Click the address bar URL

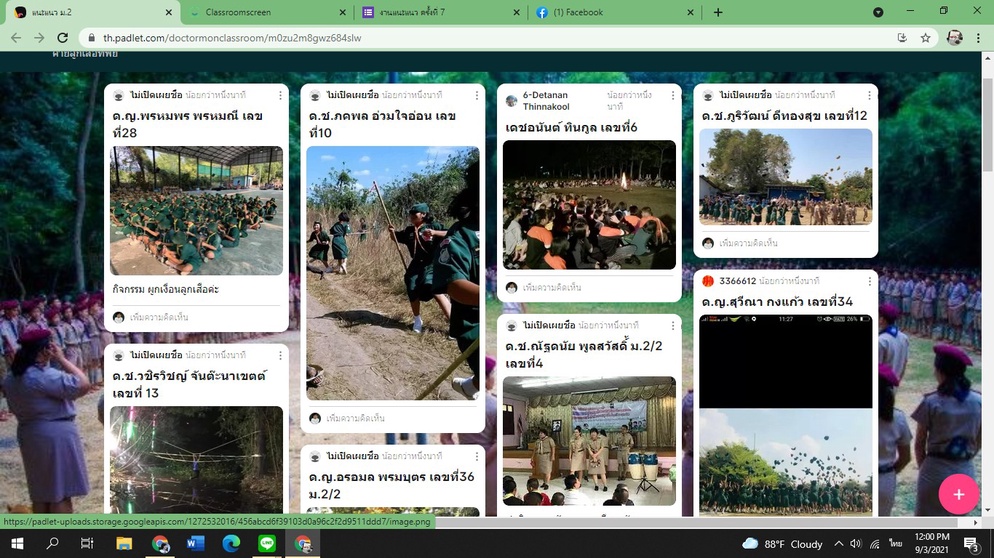tap(232, 38)
